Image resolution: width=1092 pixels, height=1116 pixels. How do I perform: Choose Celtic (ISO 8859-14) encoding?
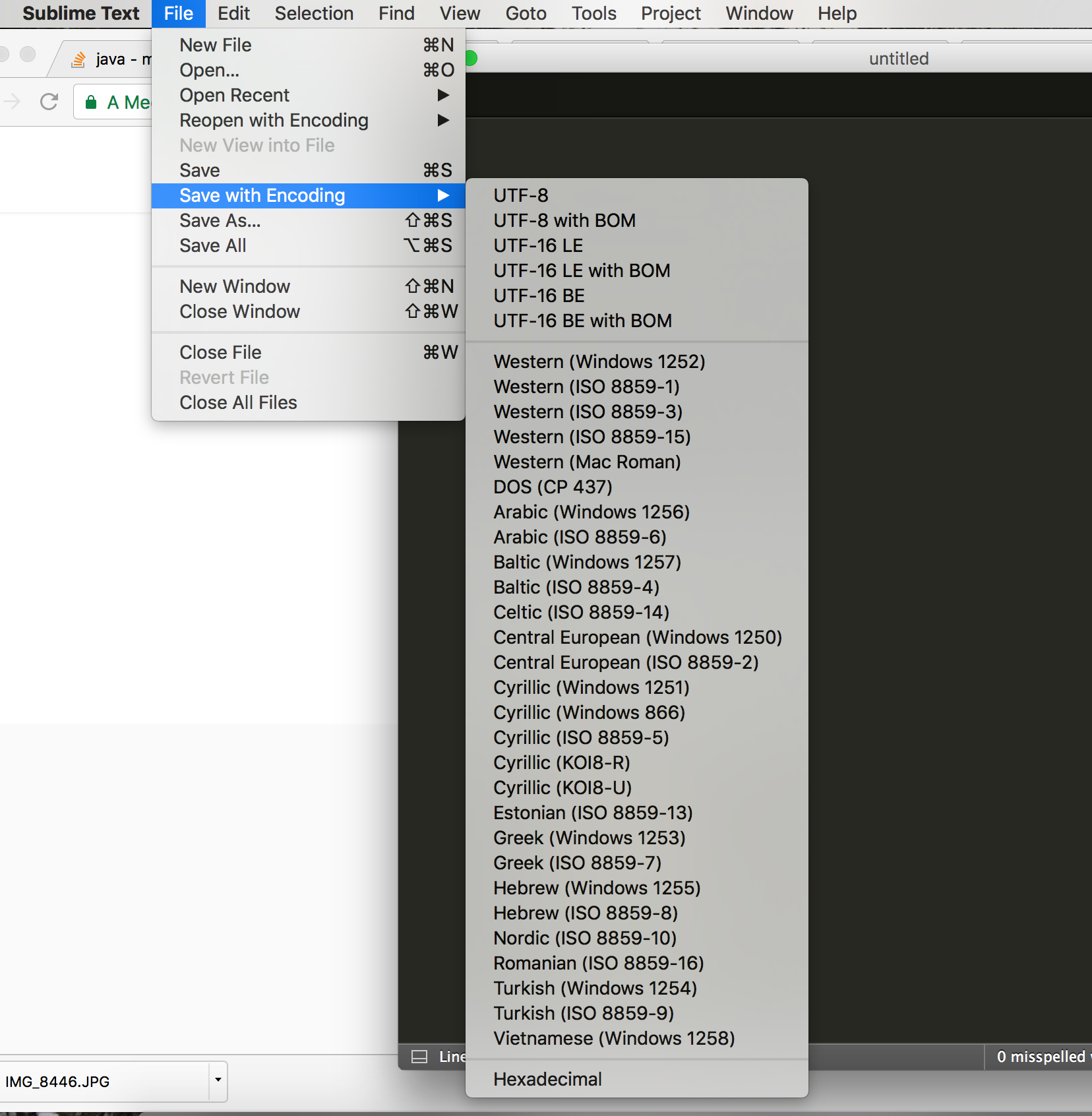point(637,612)
